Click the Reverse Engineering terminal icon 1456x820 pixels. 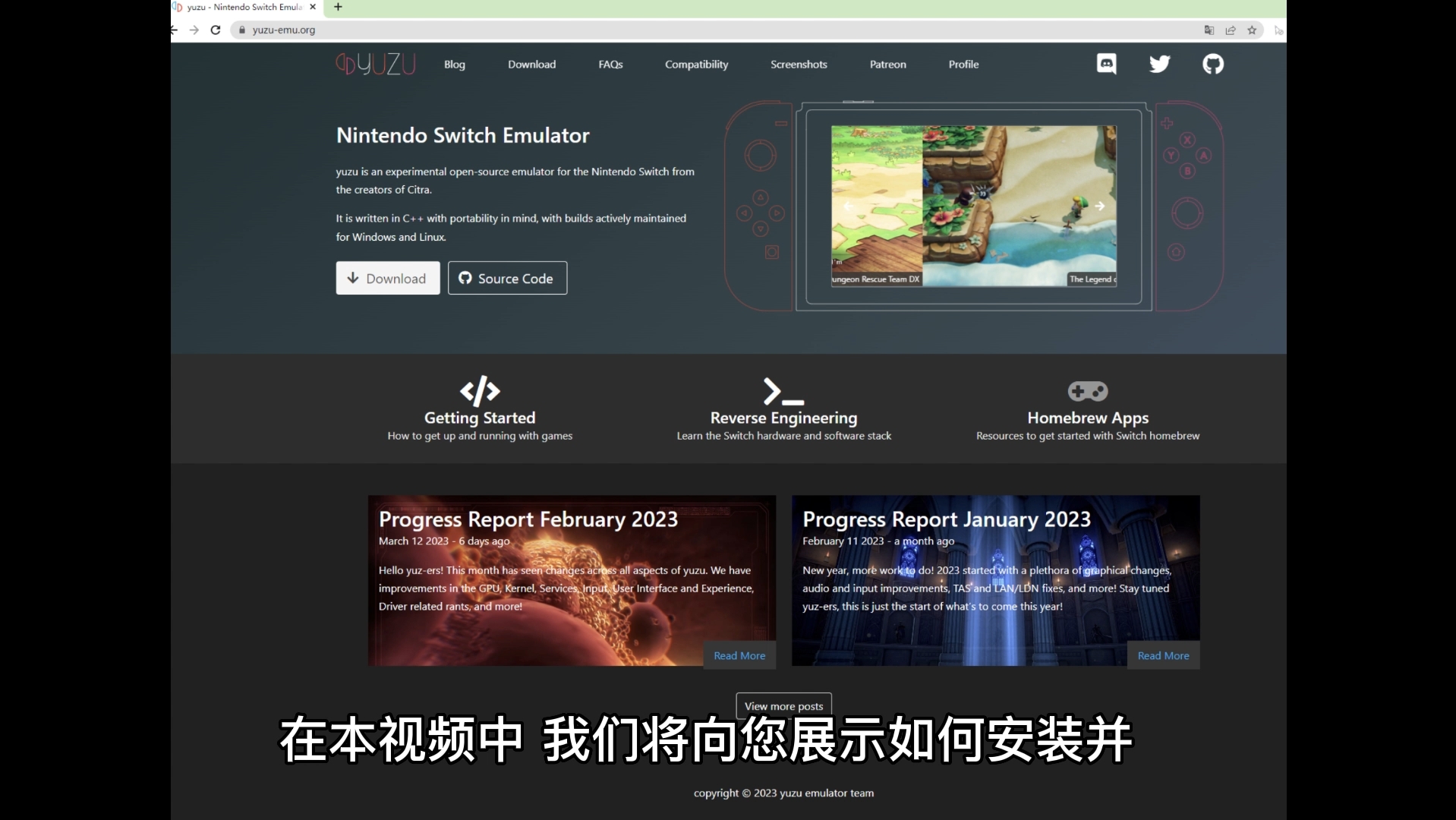[783, 391]
